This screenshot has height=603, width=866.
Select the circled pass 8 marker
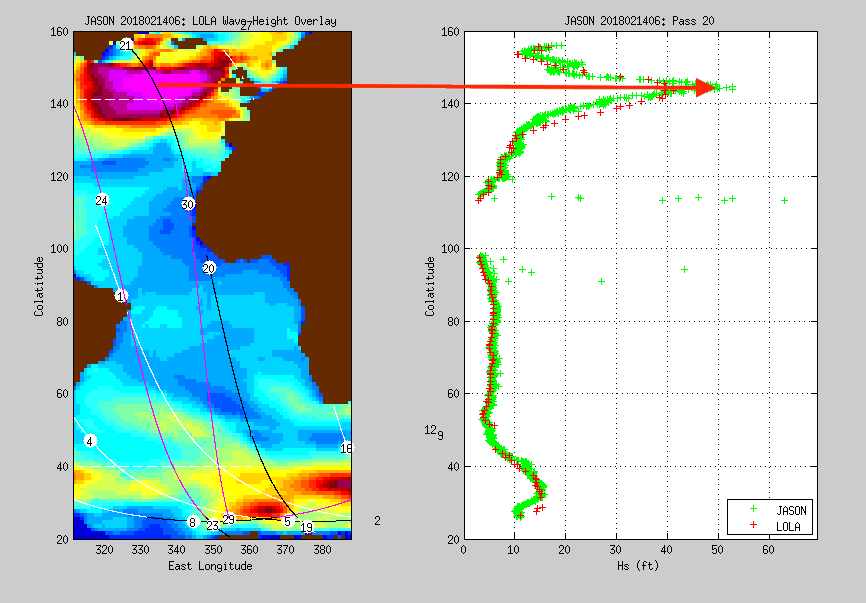coord(192,522)
